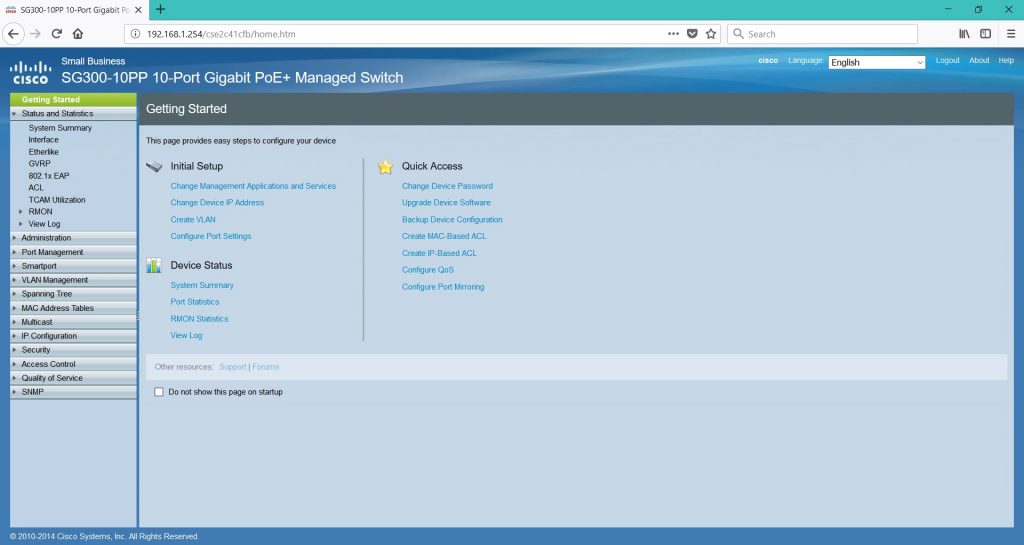Show site information icon in address bar
Screen dimensions: 1024x545
(x=135, y=34)
